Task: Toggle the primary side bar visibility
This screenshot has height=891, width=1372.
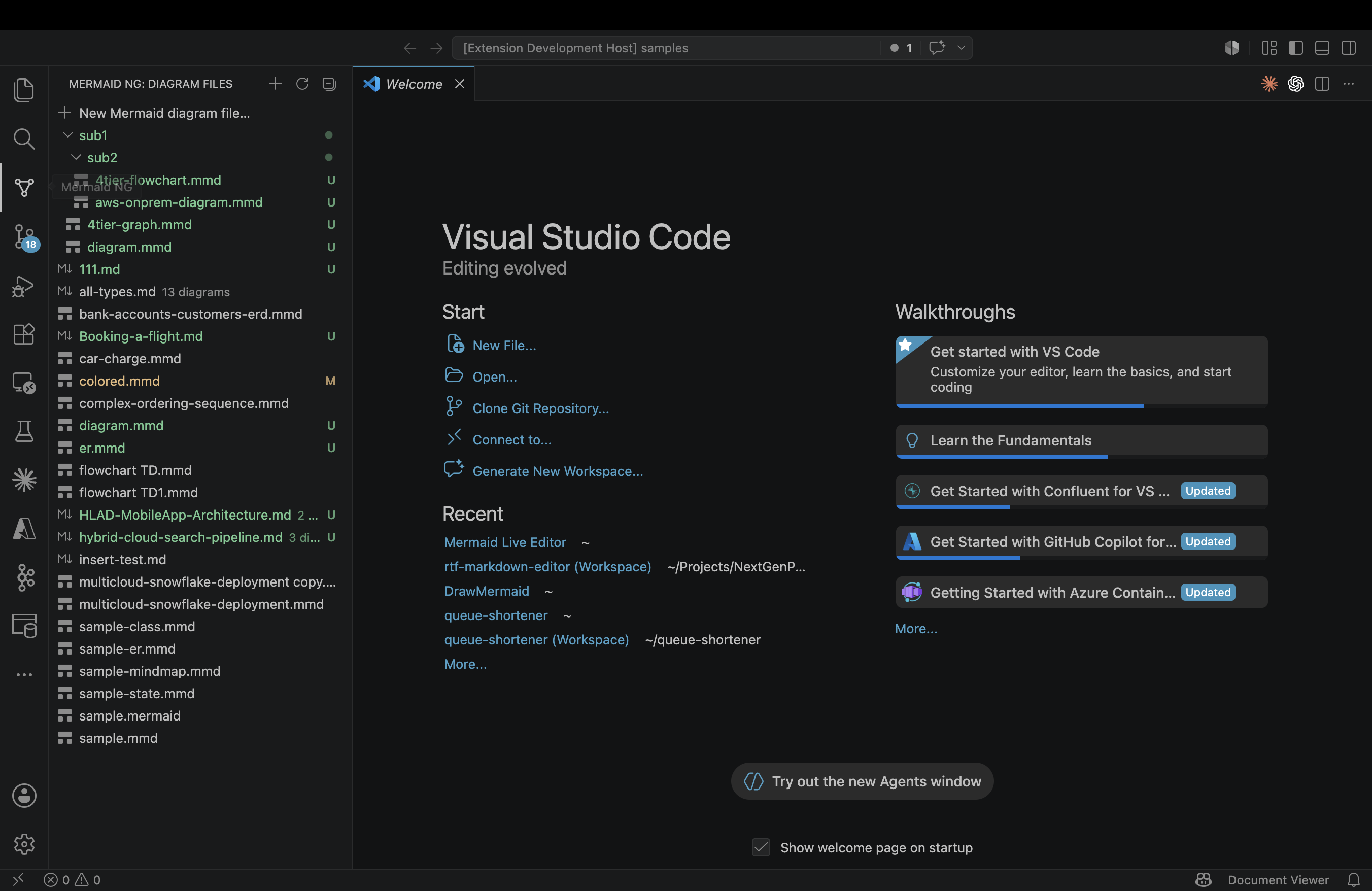Action: coord(1295,48)
